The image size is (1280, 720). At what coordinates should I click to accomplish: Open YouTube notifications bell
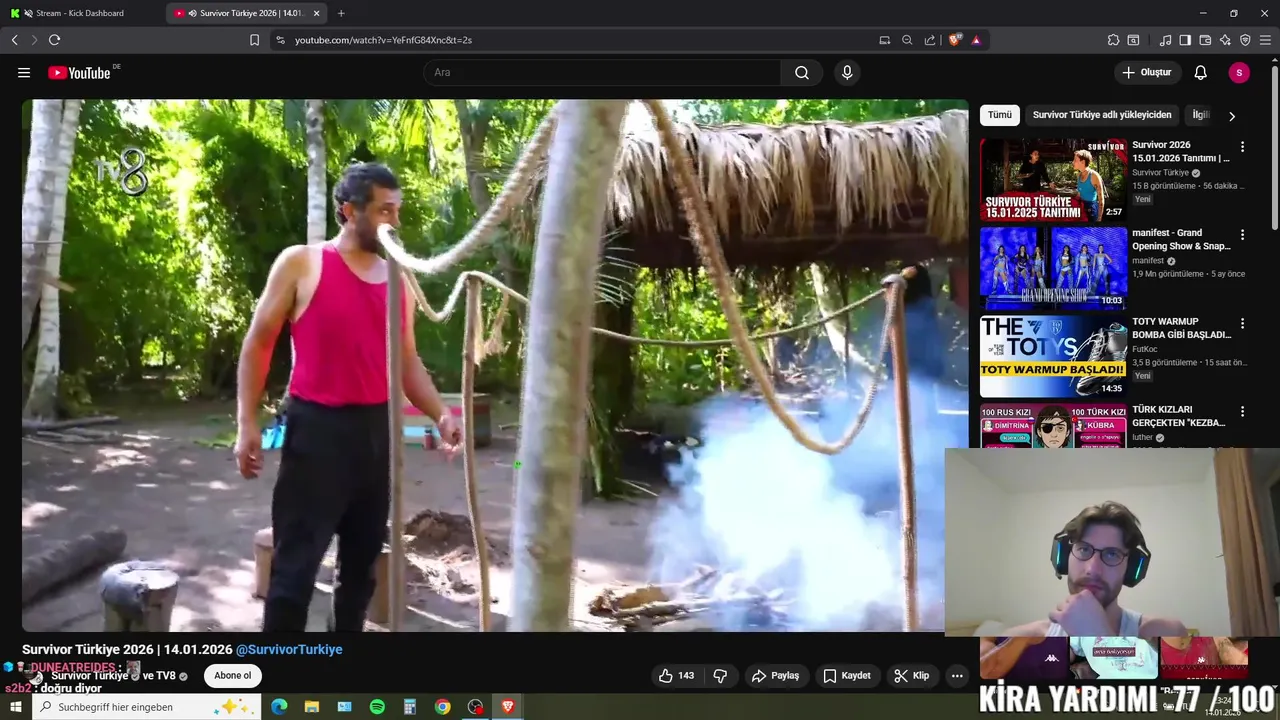tap(1200, 72)
